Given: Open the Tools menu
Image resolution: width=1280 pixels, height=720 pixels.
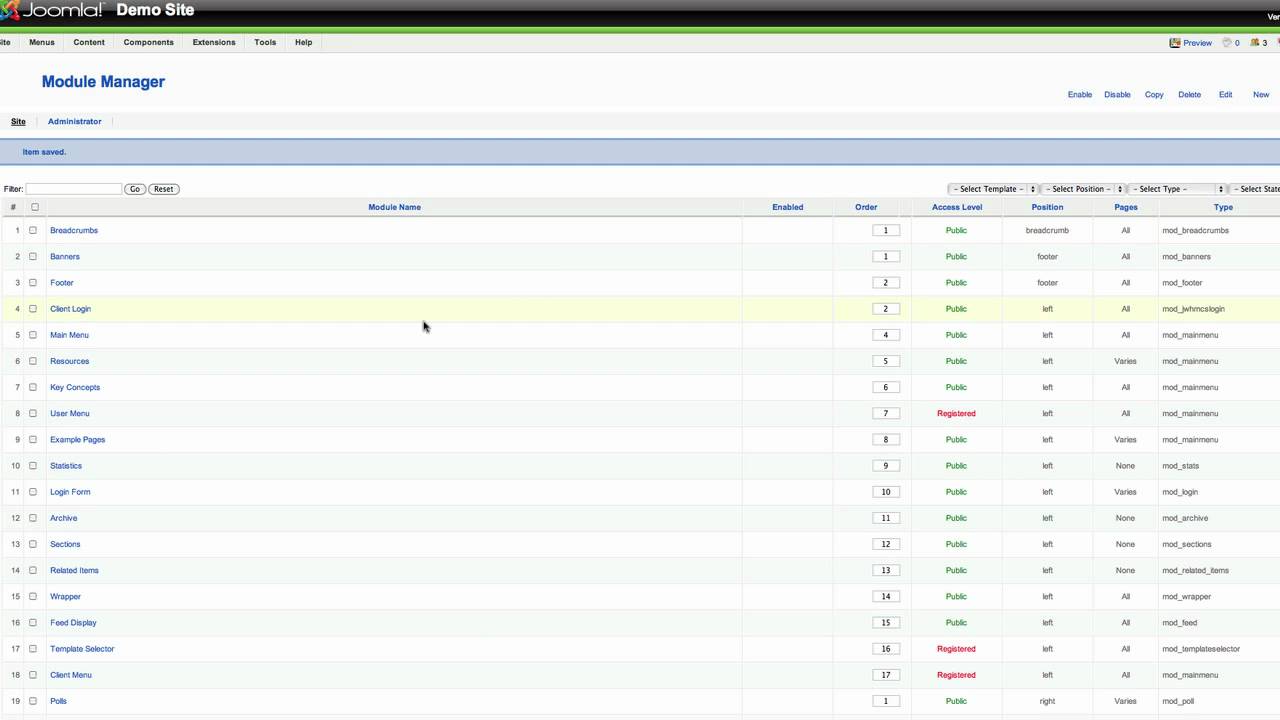Looking at the screenshot, I should coord(265,42).
